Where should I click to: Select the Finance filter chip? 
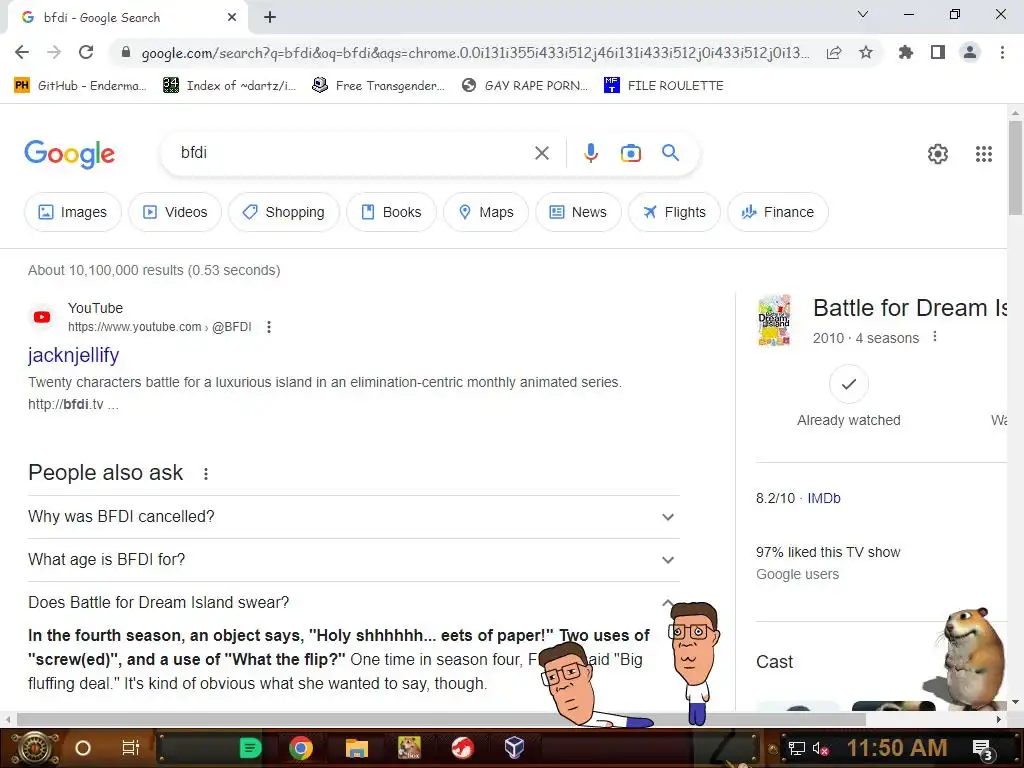pyautogui.click(x=778, y=212)
